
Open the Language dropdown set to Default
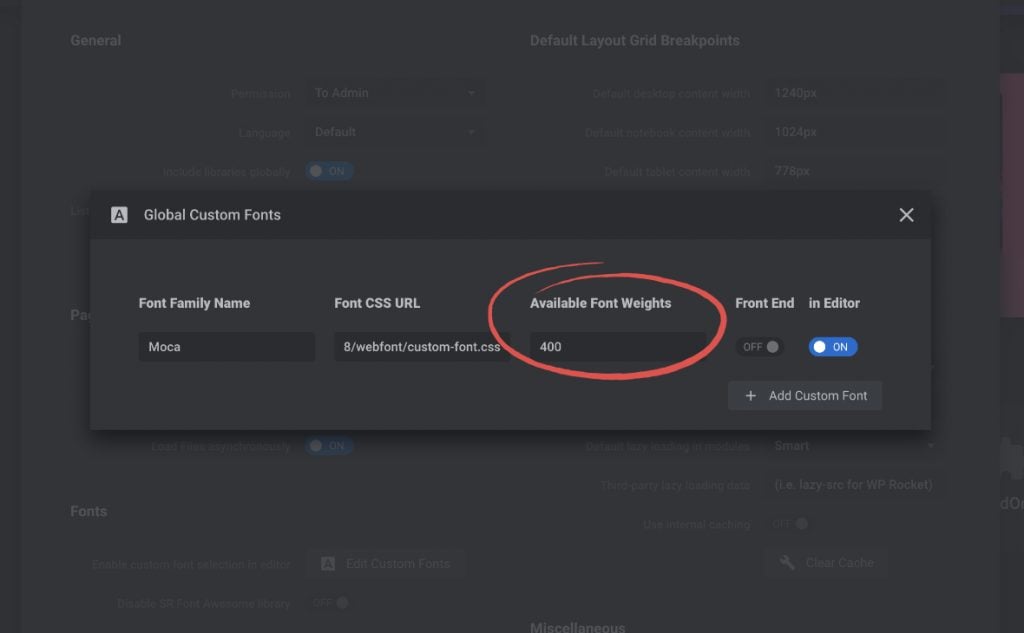pyautogui.click(x=395, y=131)
